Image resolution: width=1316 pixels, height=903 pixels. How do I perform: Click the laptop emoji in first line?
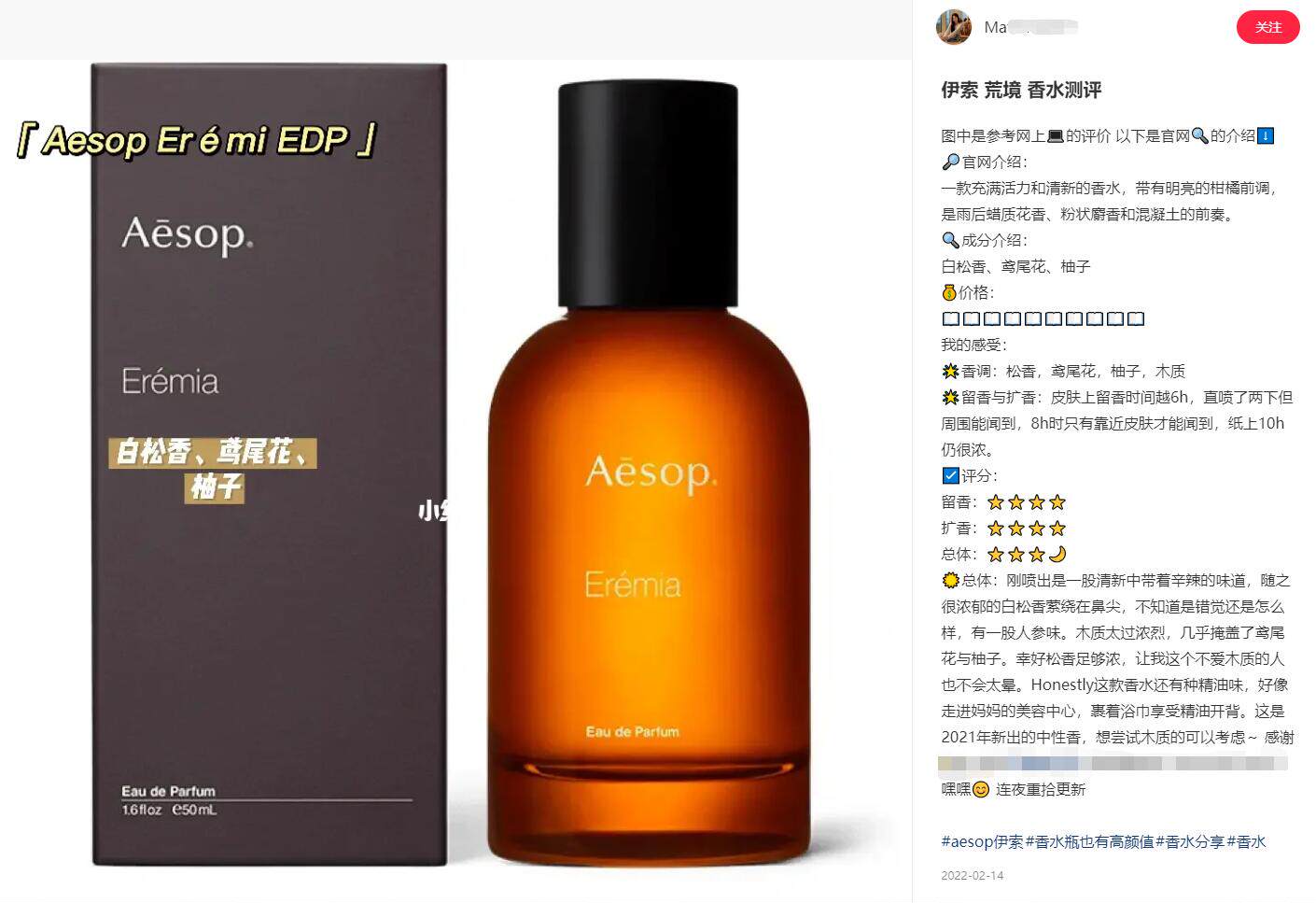[x=1055, y=136]
